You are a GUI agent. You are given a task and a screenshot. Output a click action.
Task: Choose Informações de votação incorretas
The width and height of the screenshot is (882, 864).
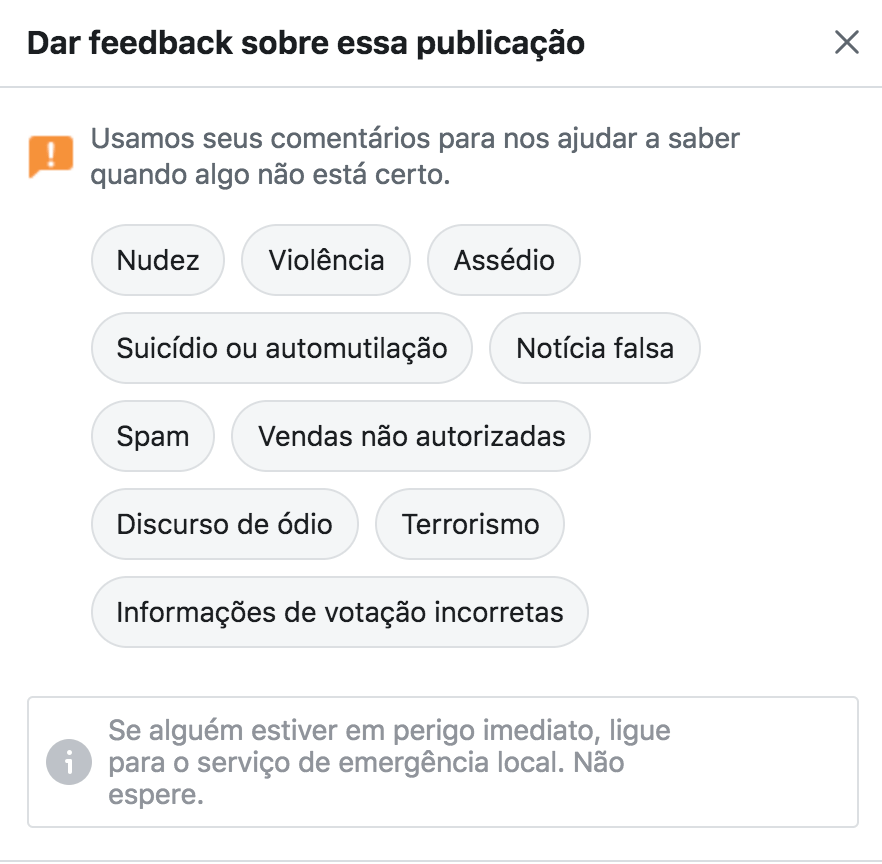coord(340,611)
